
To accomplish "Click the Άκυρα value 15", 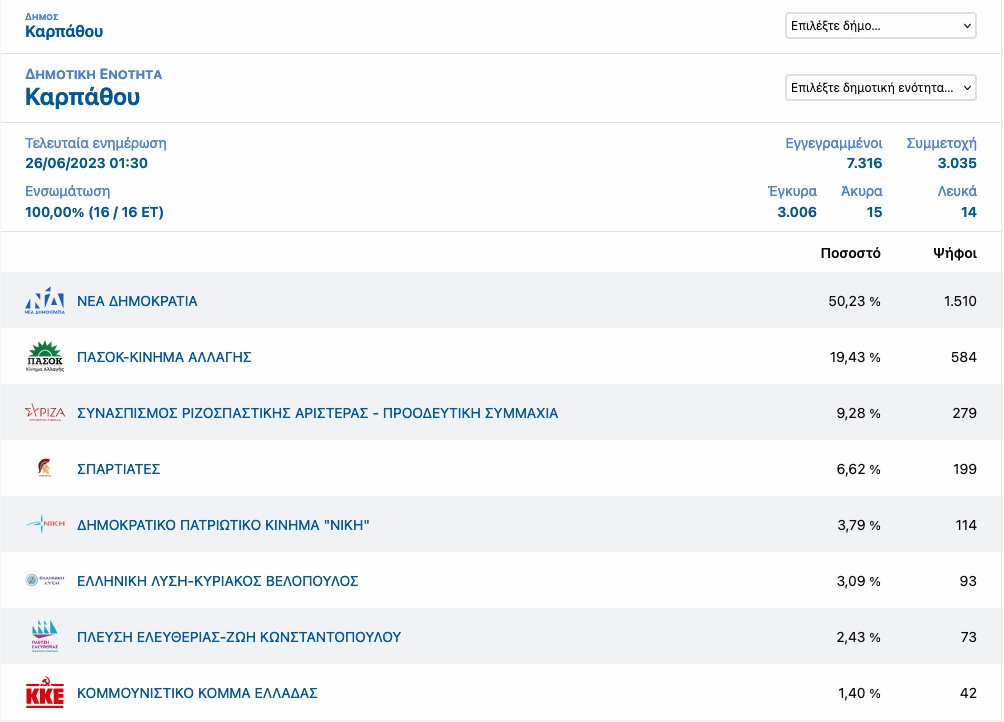I will 875,212.
